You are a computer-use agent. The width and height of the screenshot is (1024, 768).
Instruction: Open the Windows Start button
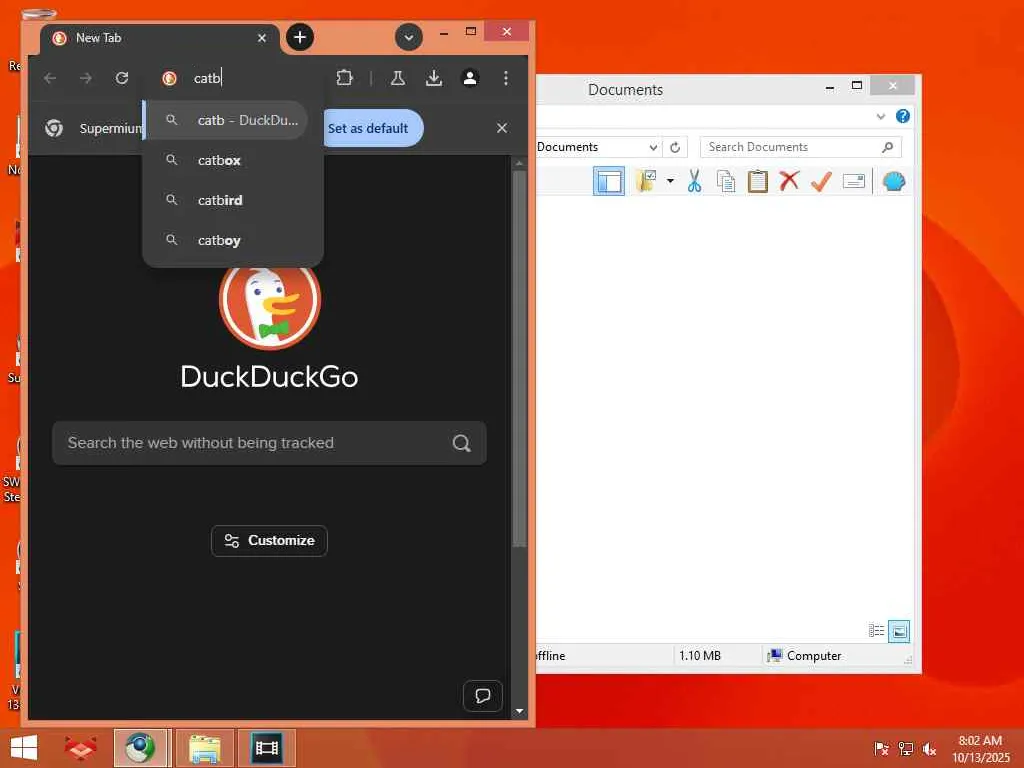click(x=24, y=748)
